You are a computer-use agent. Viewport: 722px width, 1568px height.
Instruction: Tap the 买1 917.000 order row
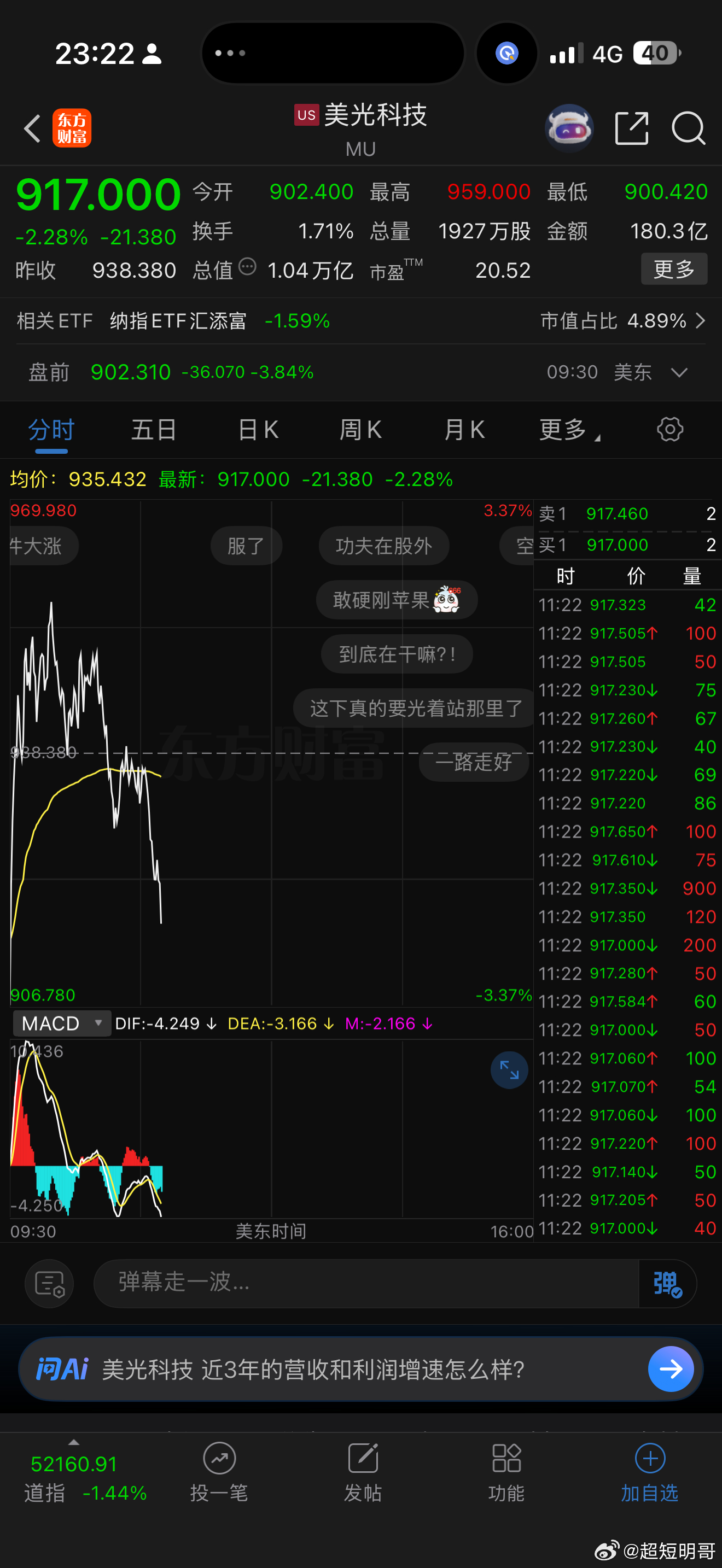tap(627, 545)
